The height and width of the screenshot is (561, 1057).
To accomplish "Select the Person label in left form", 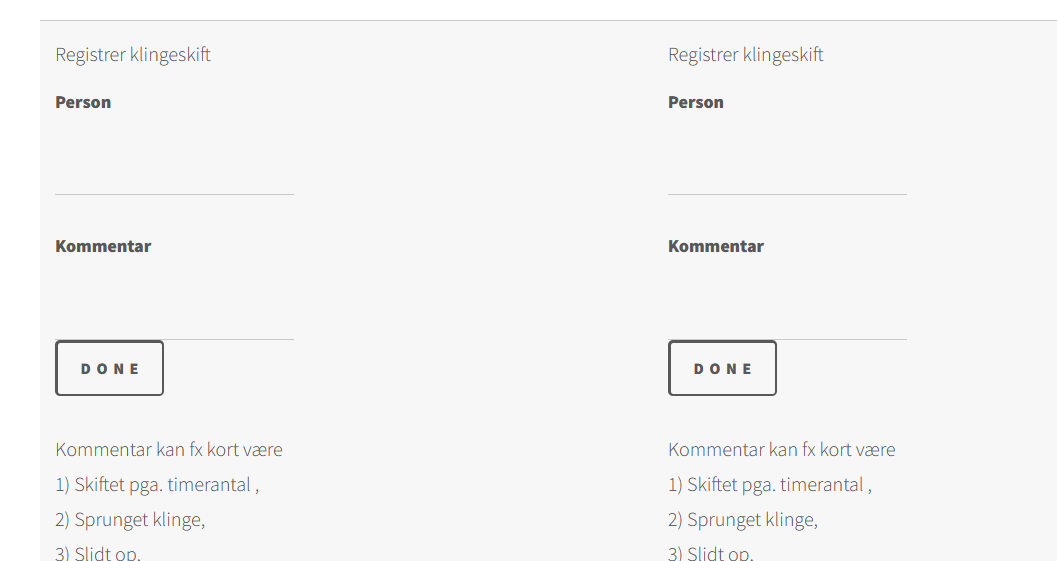I will click(x=83, y=102).
